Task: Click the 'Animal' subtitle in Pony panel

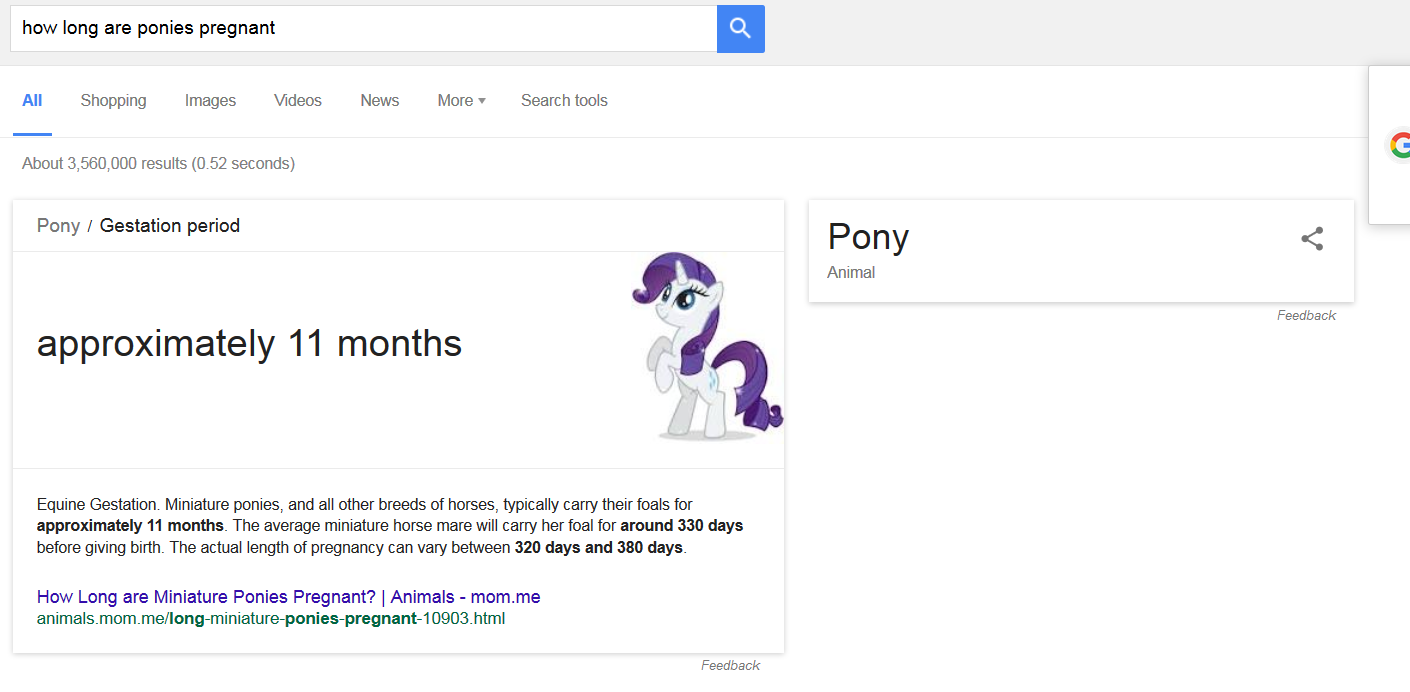Action: (x=851, y=272)
